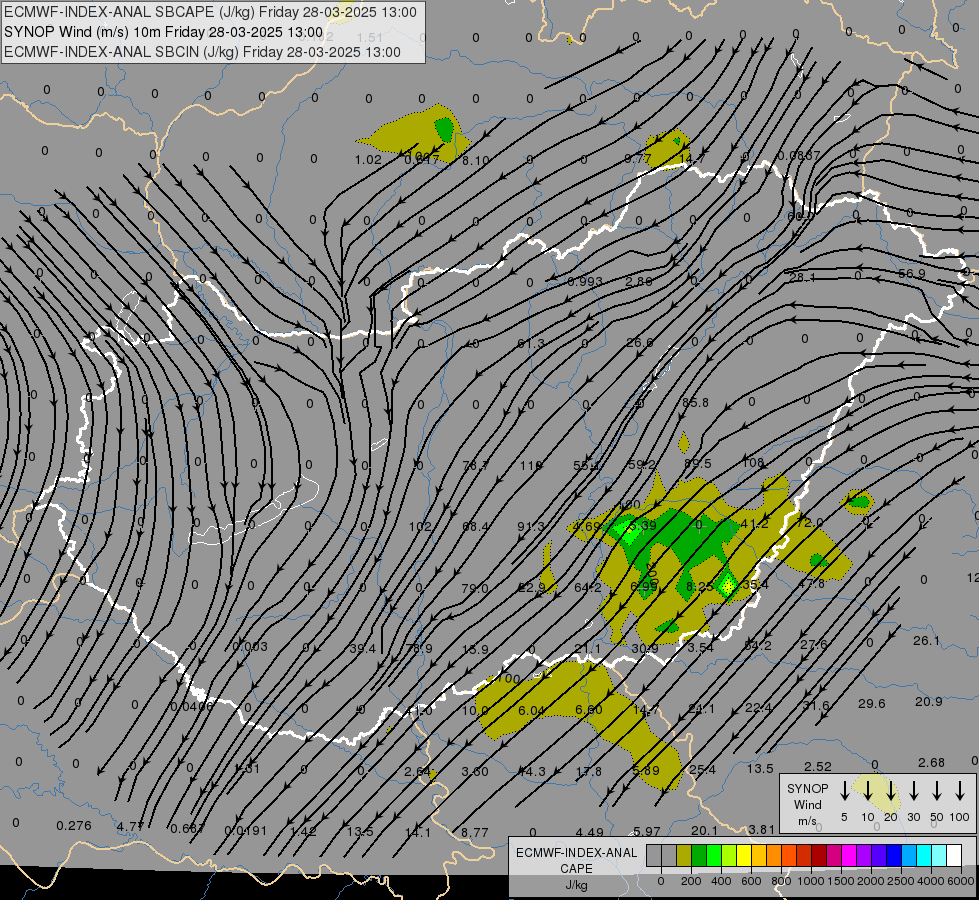Click the 30 m/s wind arrow in legend
The image size is (979, 900).
point(914,791)
